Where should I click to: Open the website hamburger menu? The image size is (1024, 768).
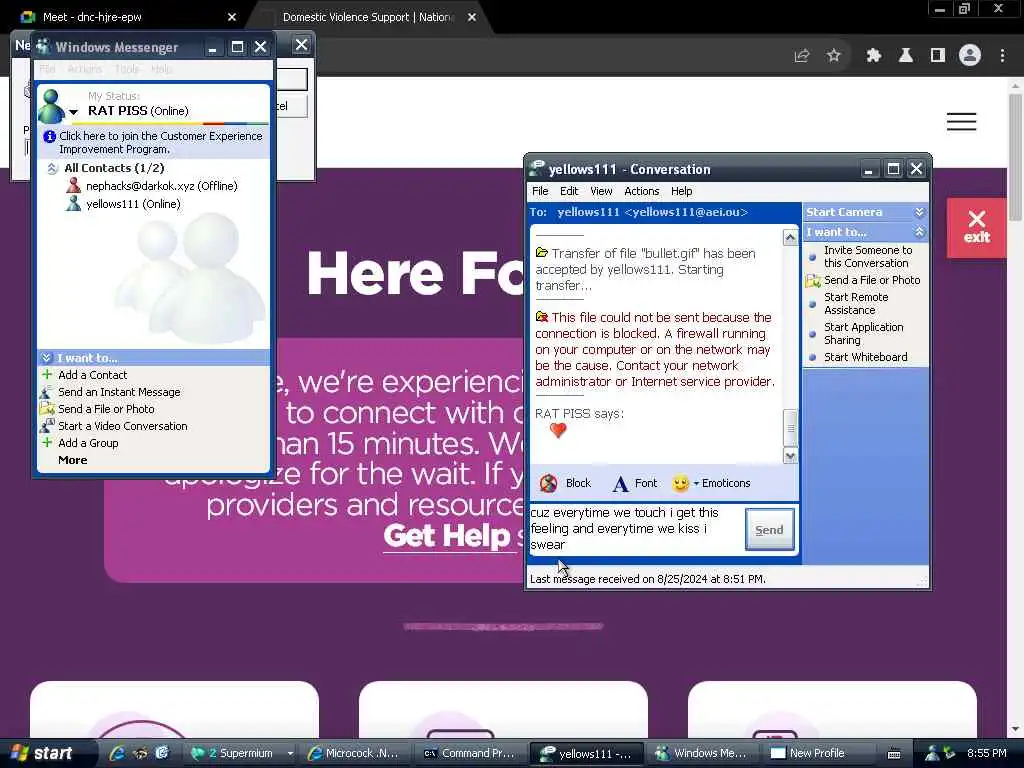click(961, 121)
